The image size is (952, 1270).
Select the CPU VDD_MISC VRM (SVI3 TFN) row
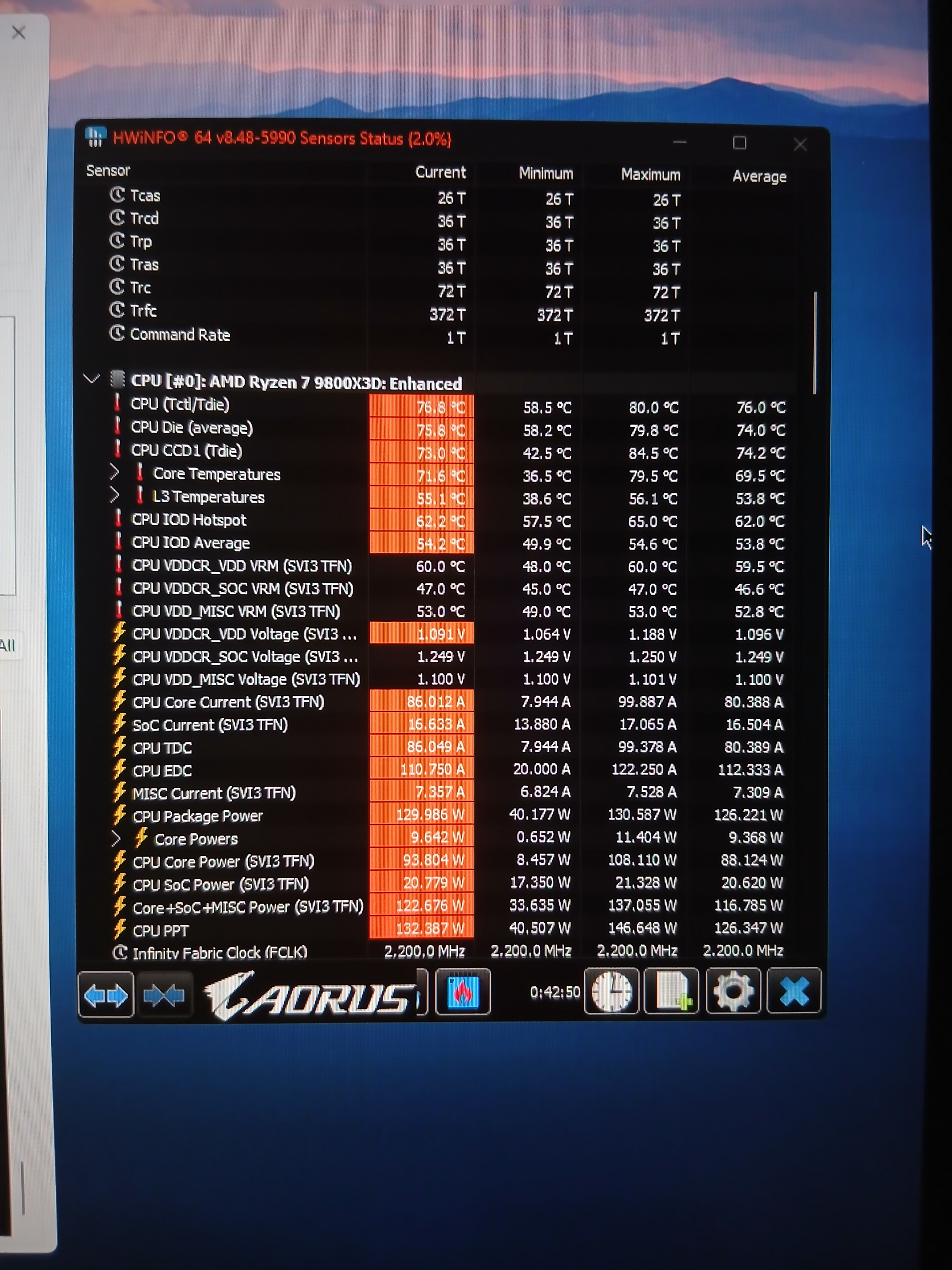tap(450, 611)
